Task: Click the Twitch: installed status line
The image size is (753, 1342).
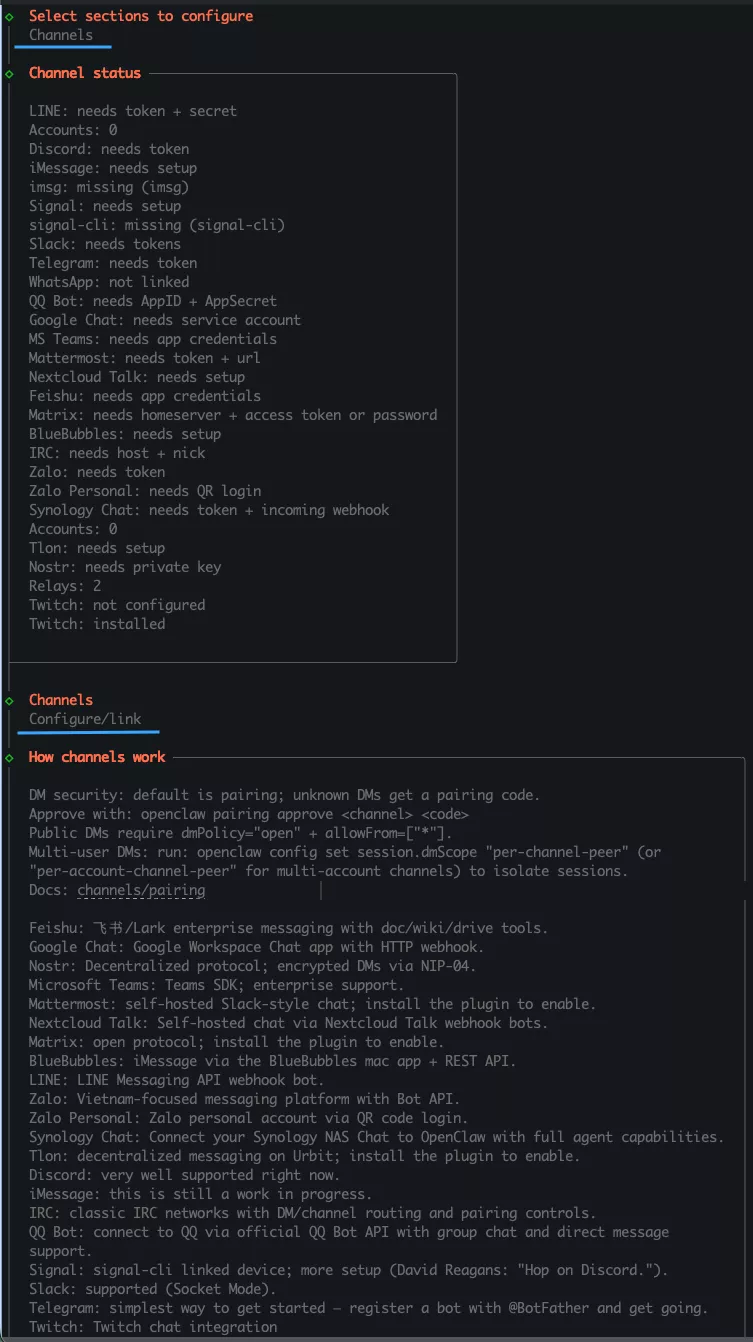Action: [x=97, y=624]
